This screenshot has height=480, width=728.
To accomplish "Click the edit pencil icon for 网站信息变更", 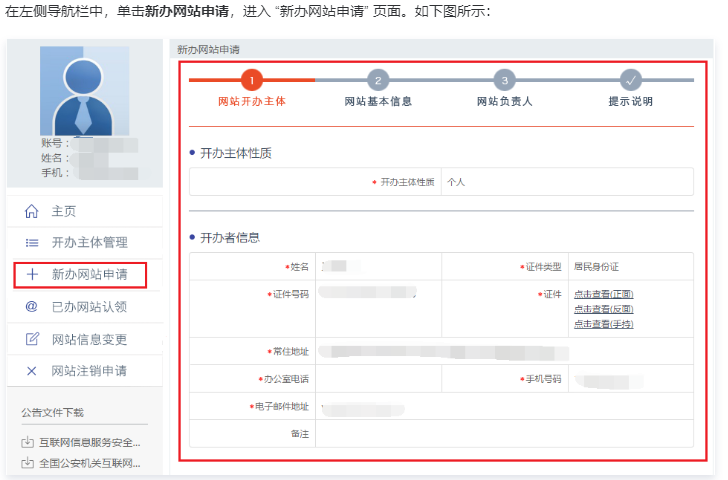I will 31,339.
